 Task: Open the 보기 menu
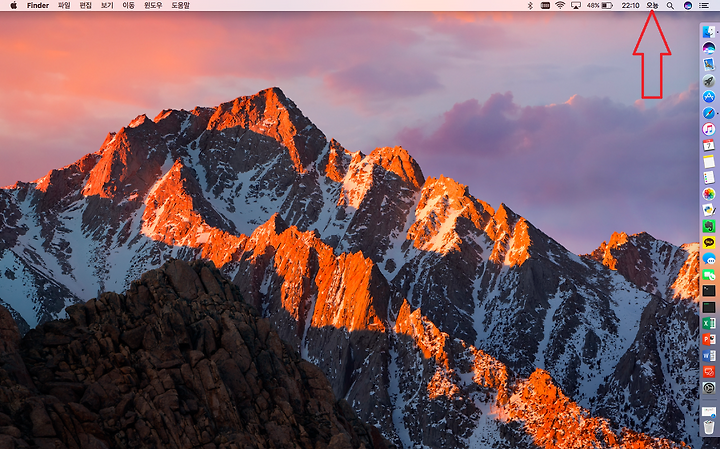[107, 6]
